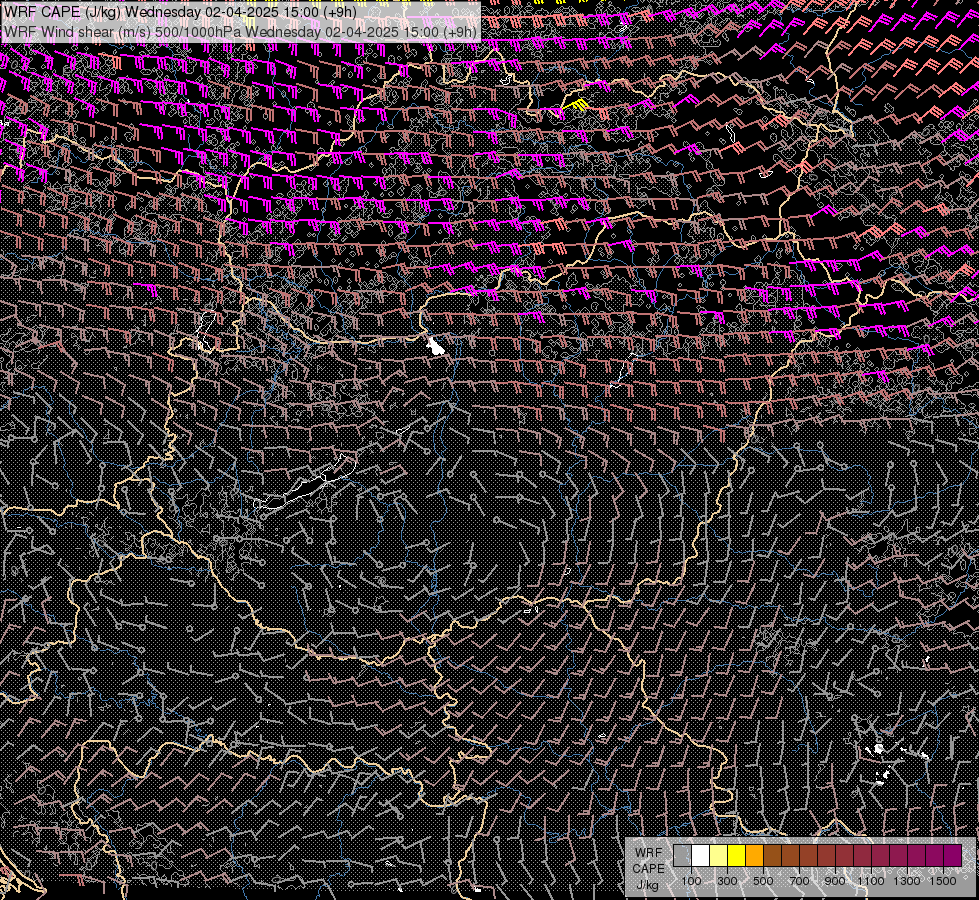Click the legend value 1100
Screen dimensions: 979x900
point(870,881)
